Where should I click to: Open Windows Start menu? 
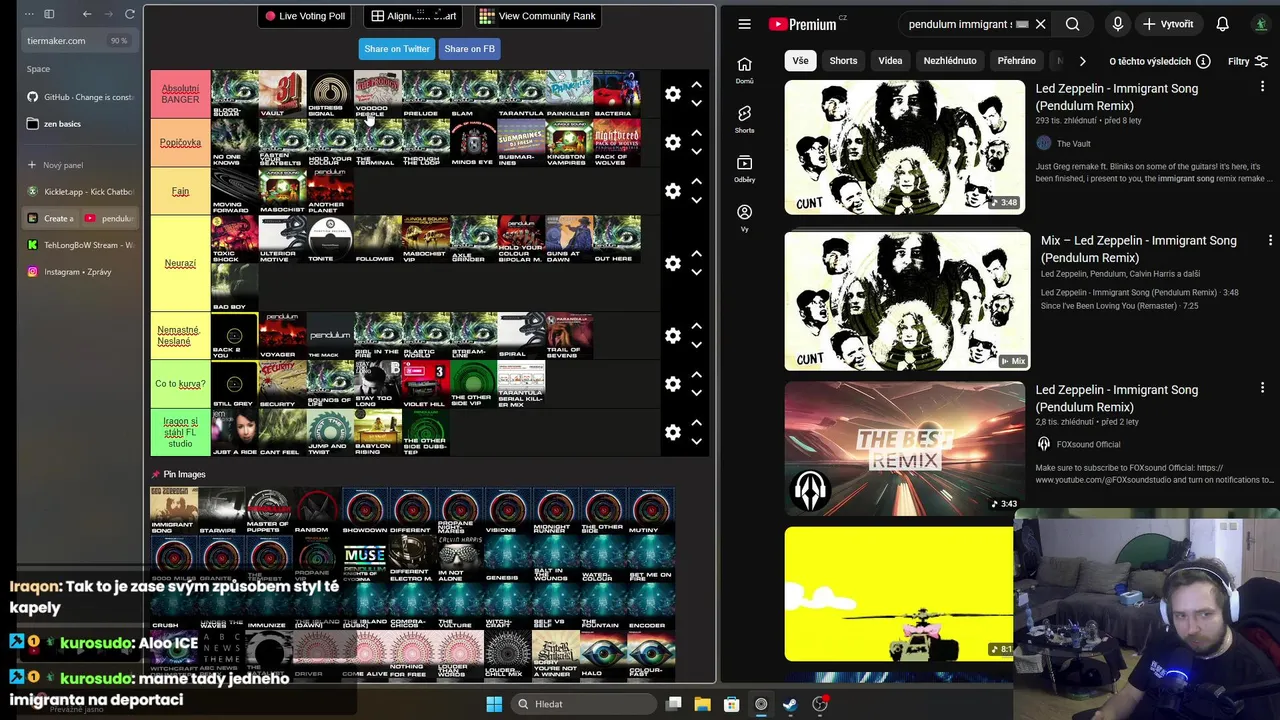[494, 704]
